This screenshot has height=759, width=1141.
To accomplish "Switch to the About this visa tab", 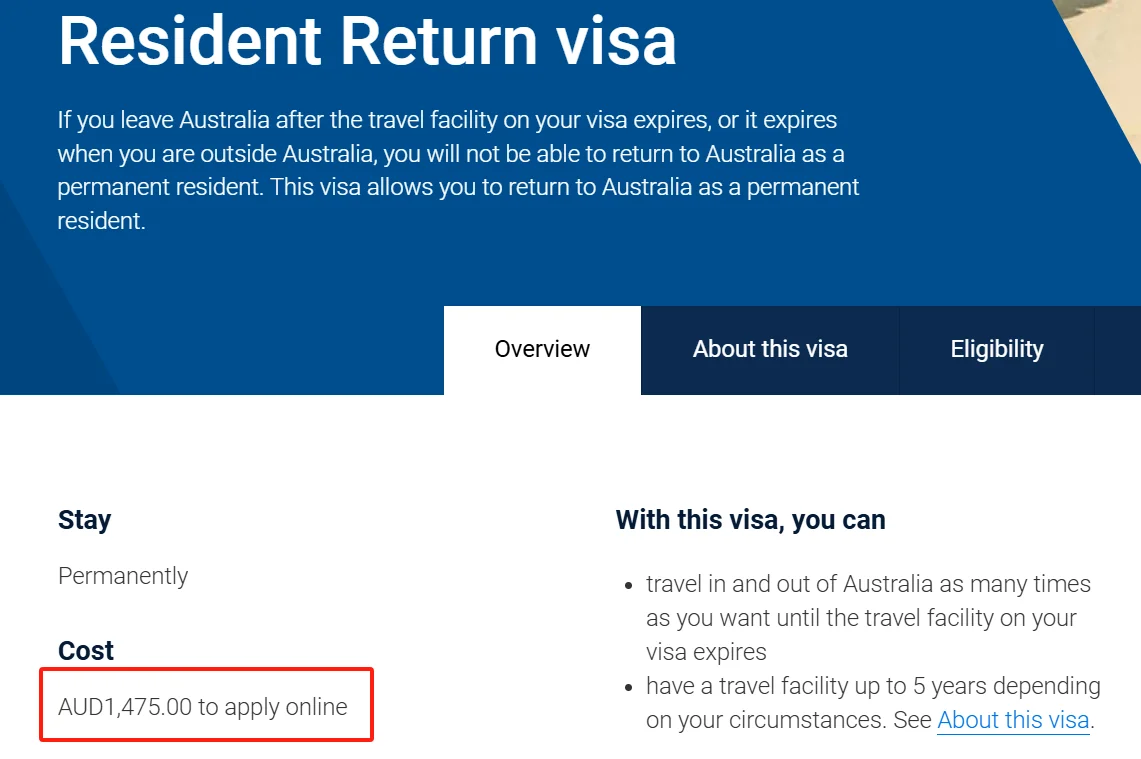I will (770, 350).
